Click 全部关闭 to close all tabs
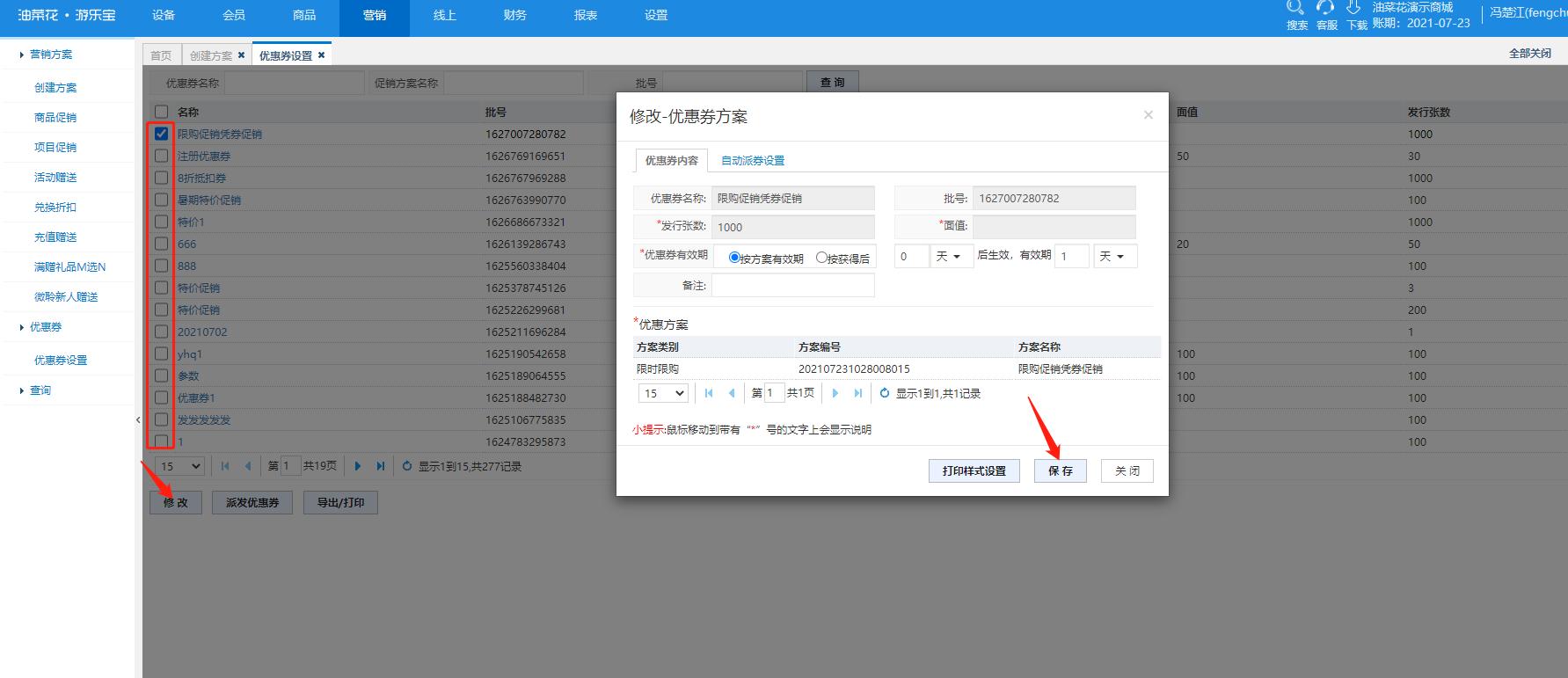Image resolution: width=1568 pixels, height=678 pixels. coord(1530,54)
